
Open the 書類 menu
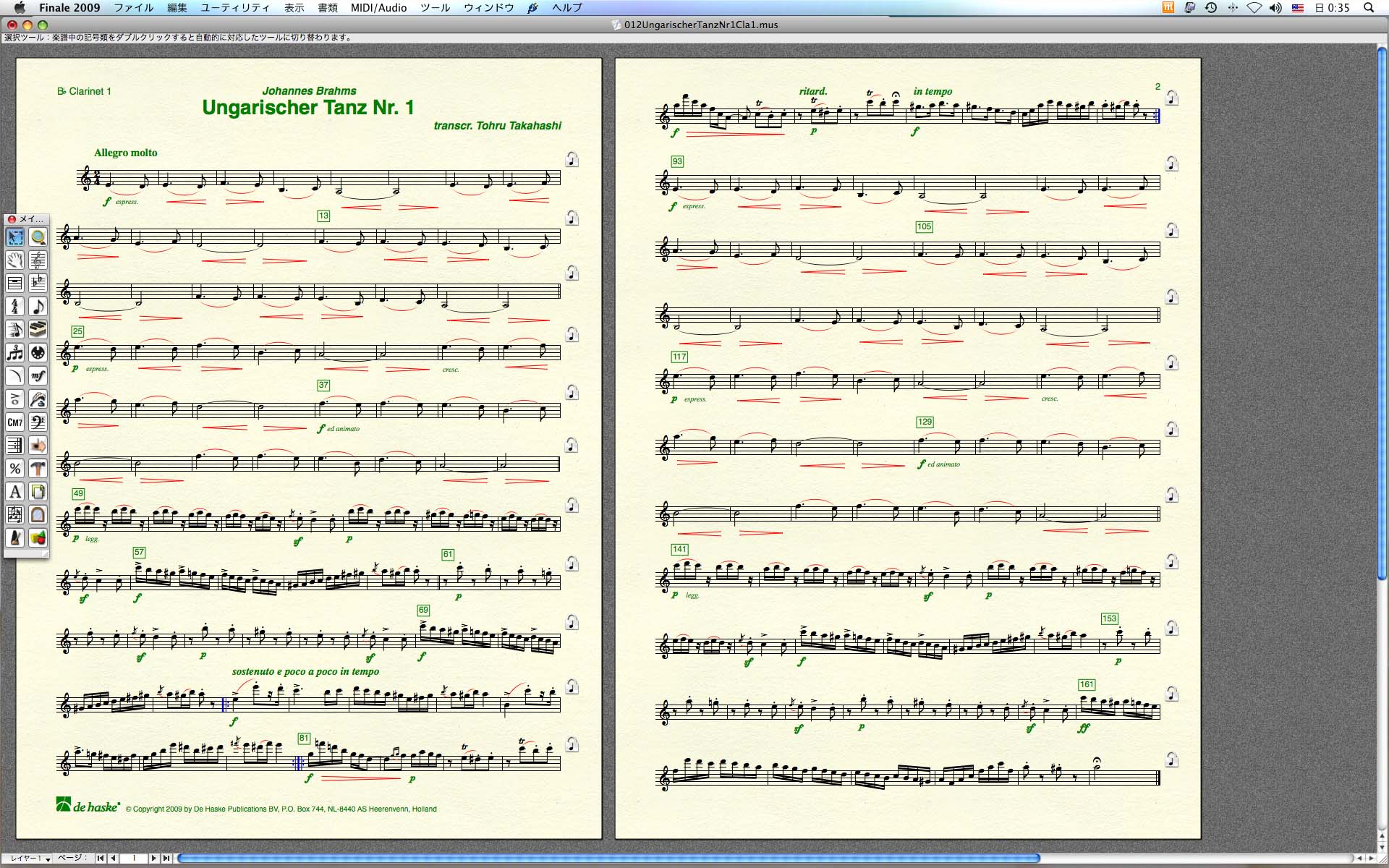click(328, 7)
